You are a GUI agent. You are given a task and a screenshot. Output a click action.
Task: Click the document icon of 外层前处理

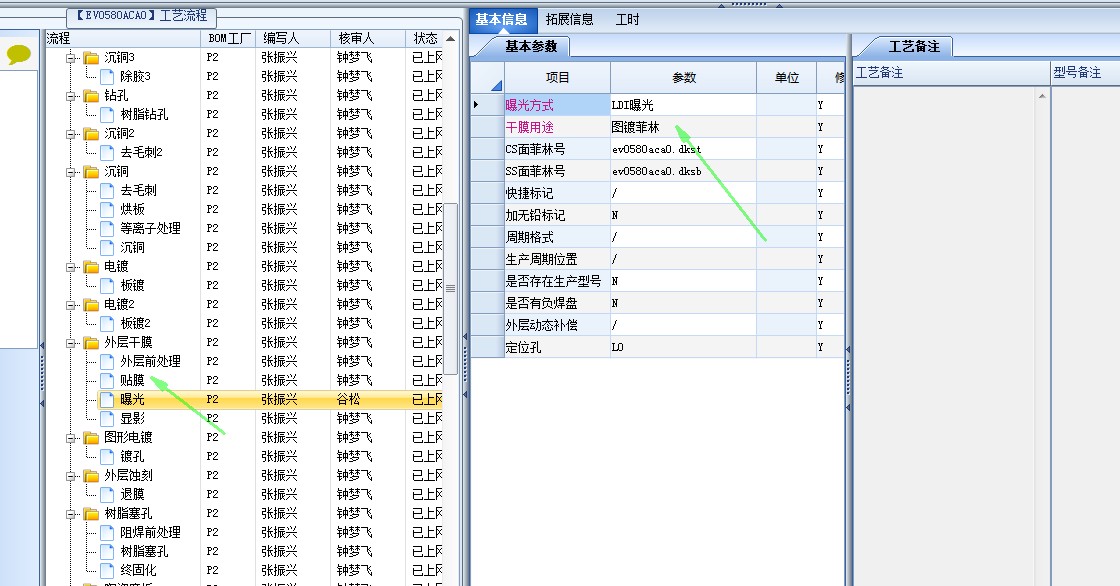coord(107,361)
